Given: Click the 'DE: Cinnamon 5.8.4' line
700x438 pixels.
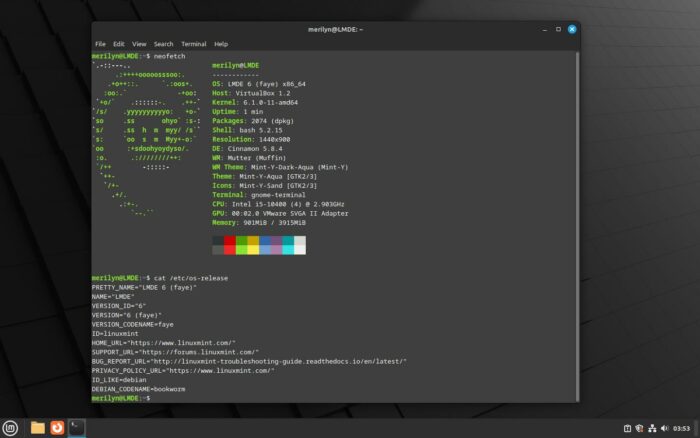Looking at the screenshot, I should pos(247,149).
